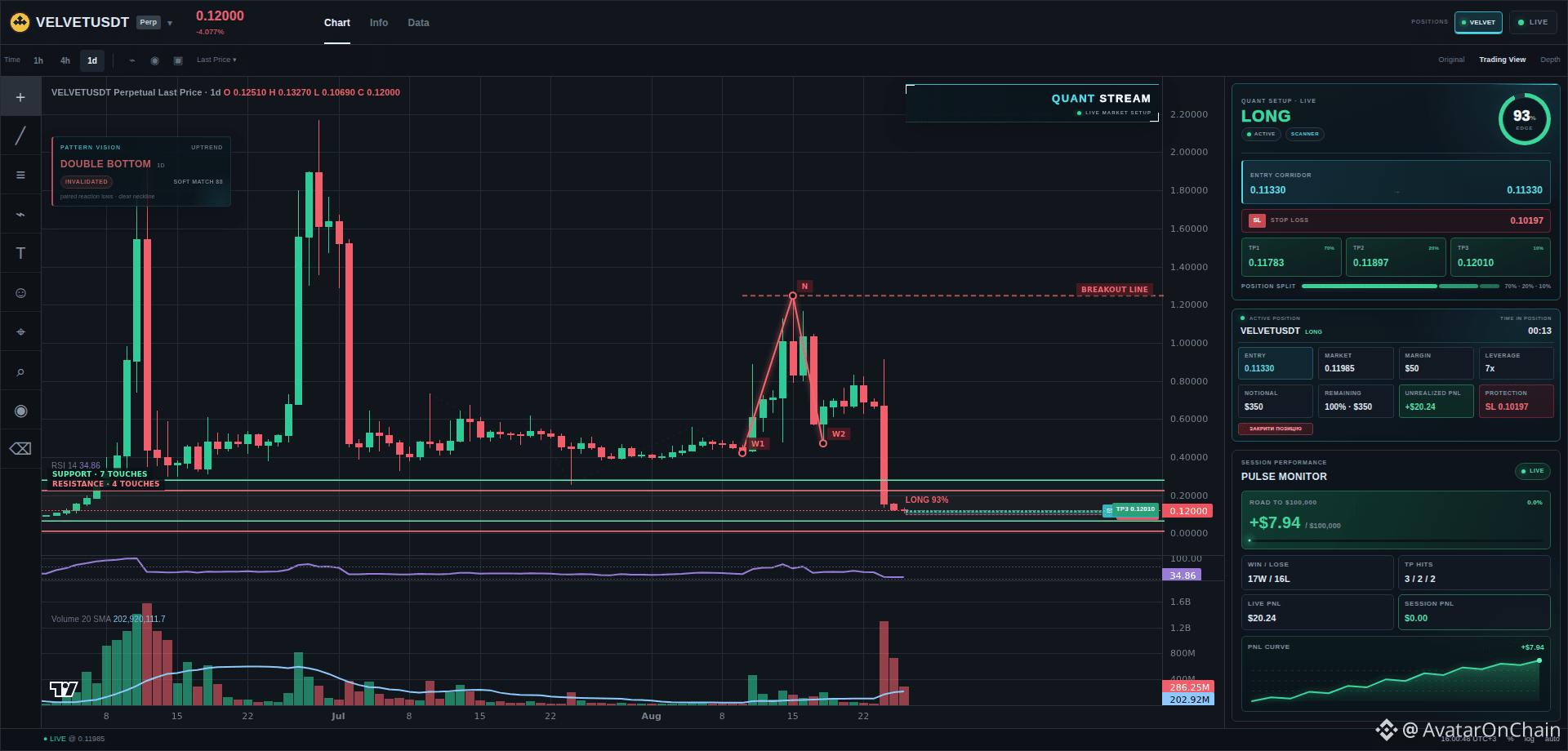Screen dimensions: 1568x751
Task: Click the Perp contract type badge
Action: click(149, 22)
